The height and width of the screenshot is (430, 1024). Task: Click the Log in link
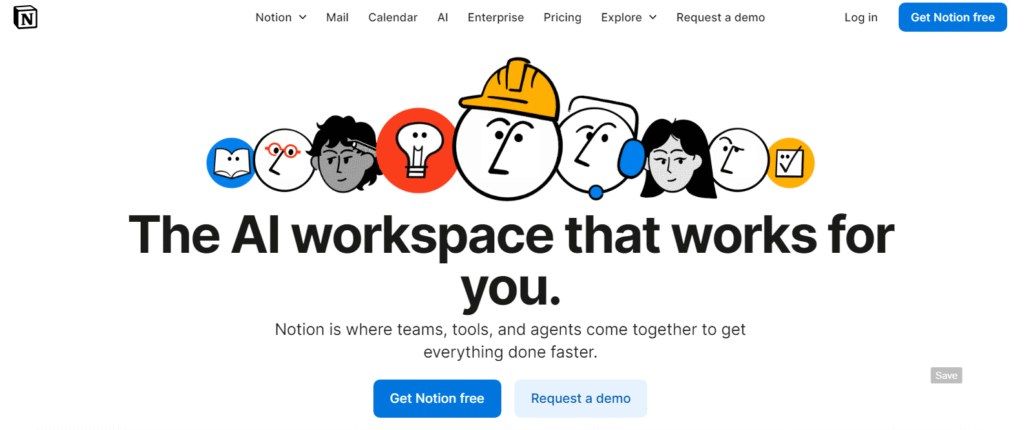[x=861, y=18]
